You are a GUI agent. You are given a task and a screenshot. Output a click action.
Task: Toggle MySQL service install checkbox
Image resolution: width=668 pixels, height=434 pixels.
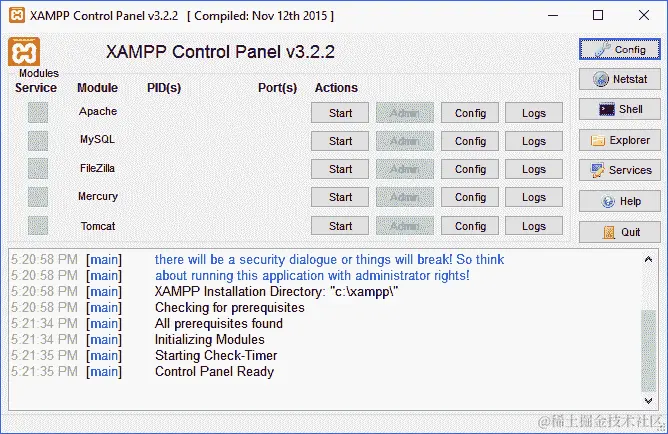pos(38,141)
